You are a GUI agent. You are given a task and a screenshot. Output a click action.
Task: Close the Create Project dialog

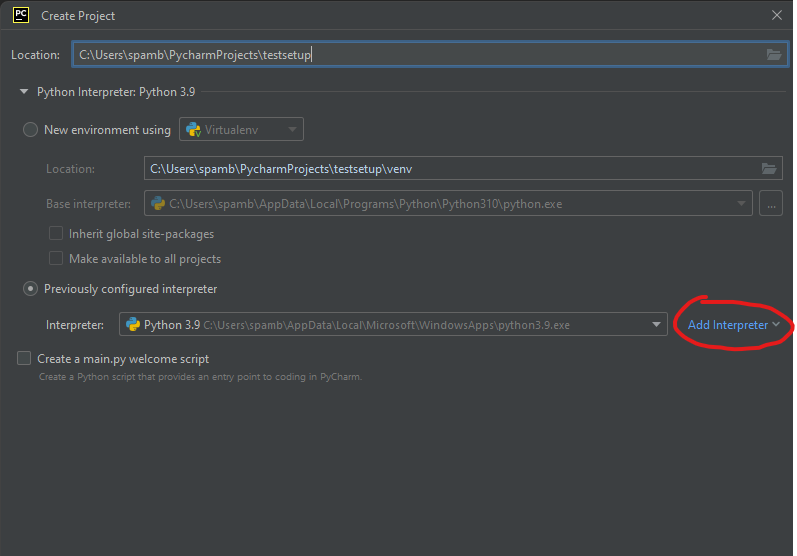coord(777,15)
